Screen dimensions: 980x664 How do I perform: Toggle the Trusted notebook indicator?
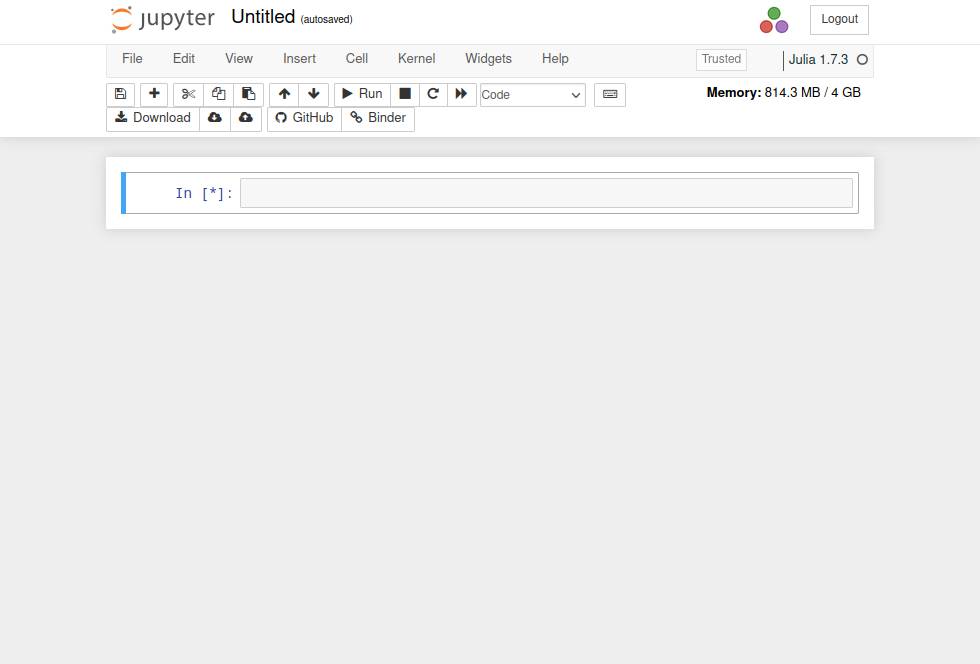[721, 59]
